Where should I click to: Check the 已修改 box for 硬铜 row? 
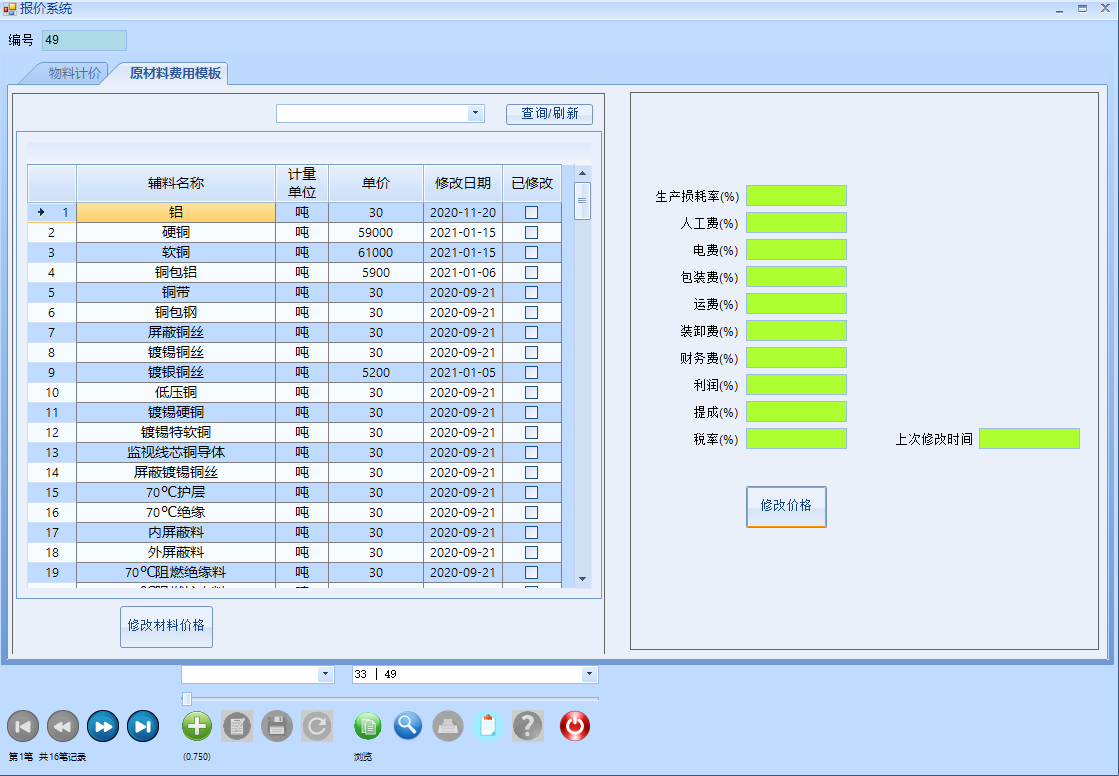click(531, 232)
